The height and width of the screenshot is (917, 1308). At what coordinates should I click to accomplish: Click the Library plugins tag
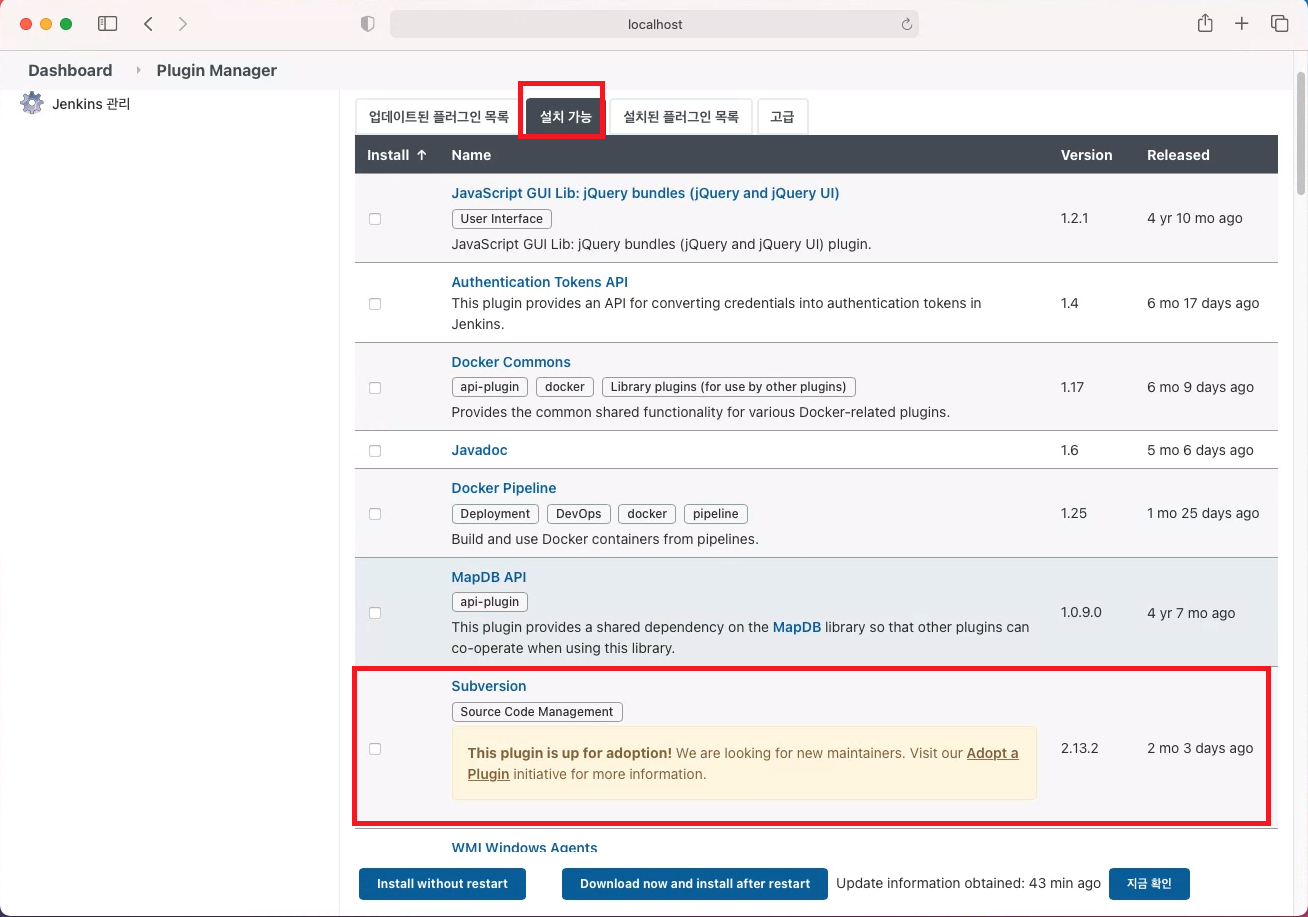(728, 387)
